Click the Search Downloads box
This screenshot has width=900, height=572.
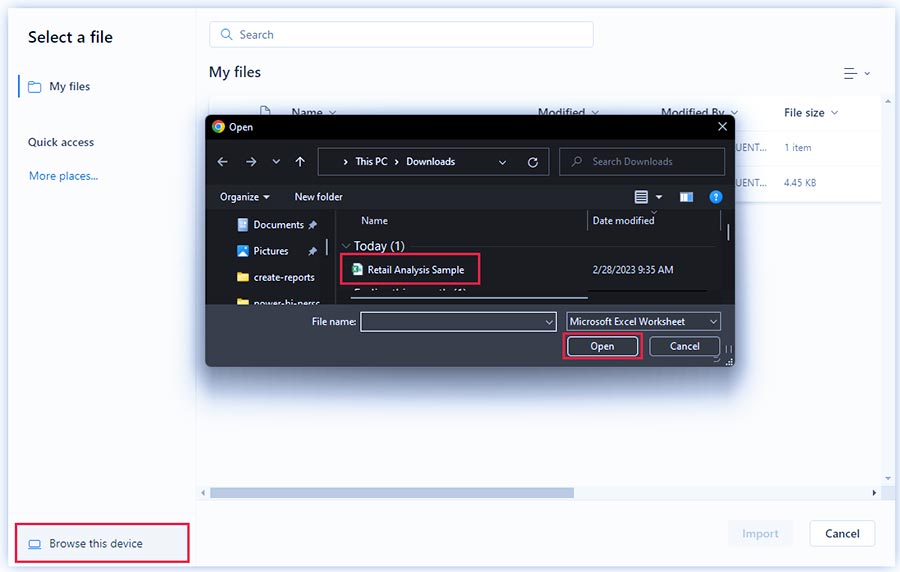tap(642, 162)
